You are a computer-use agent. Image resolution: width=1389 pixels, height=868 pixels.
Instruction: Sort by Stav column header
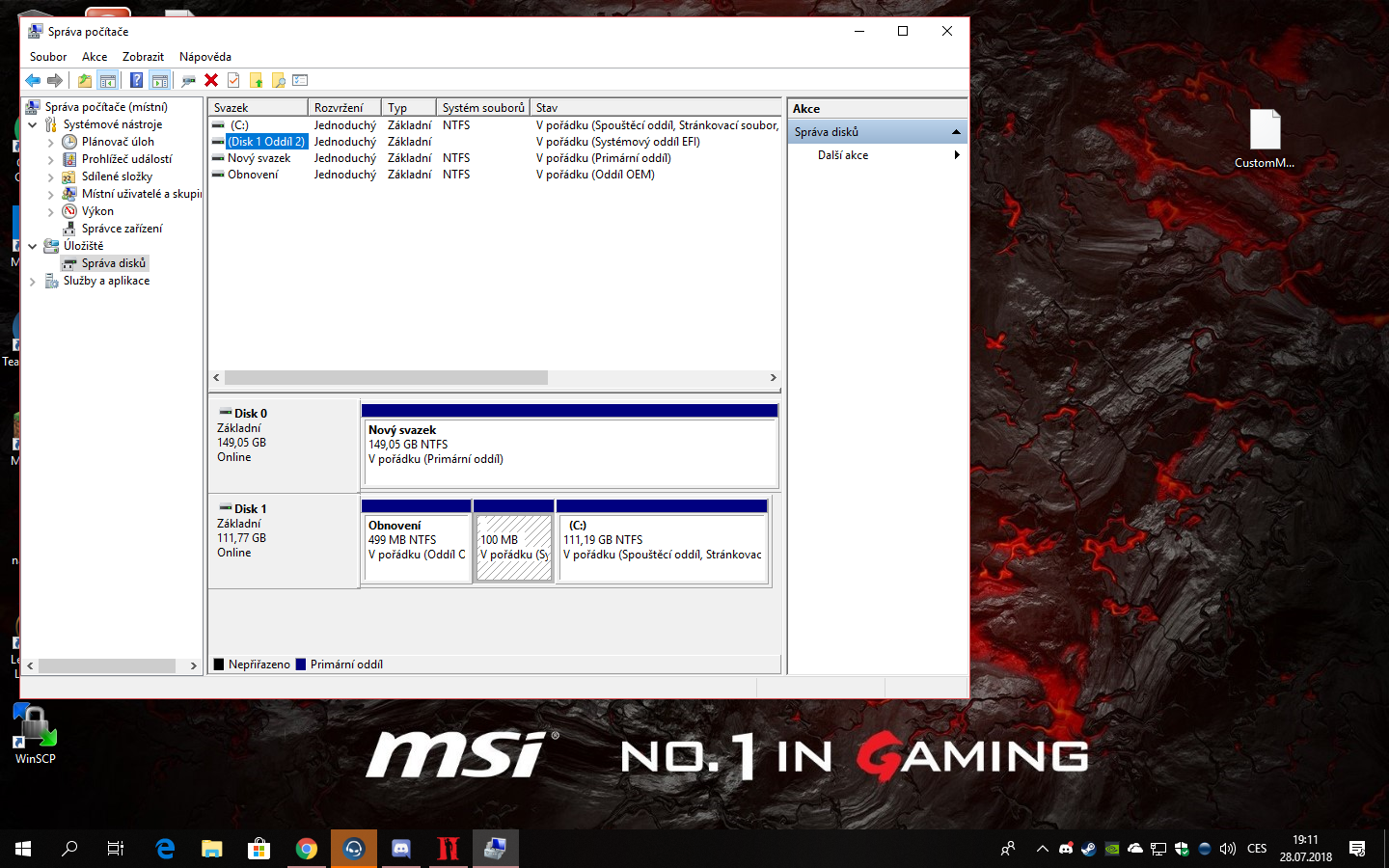[656, 108]
